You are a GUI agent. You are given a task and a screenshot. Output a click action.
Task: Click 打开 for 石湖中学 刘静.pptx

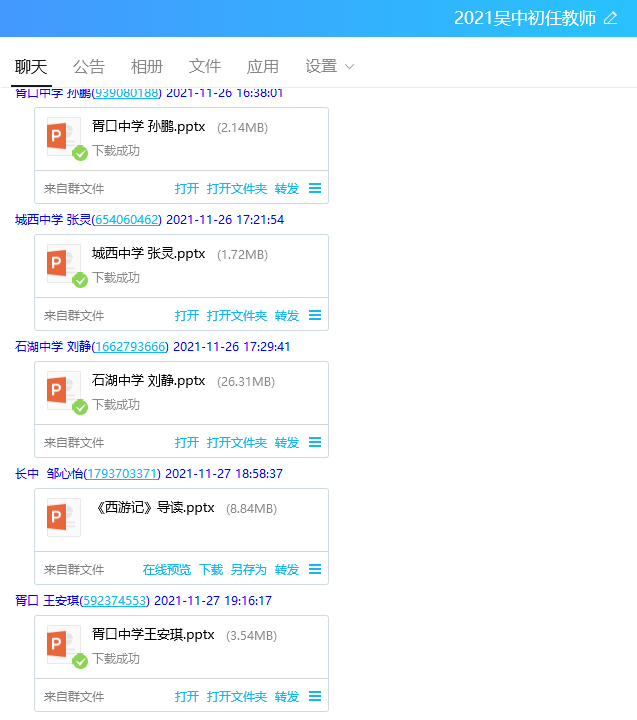[186, 443]
